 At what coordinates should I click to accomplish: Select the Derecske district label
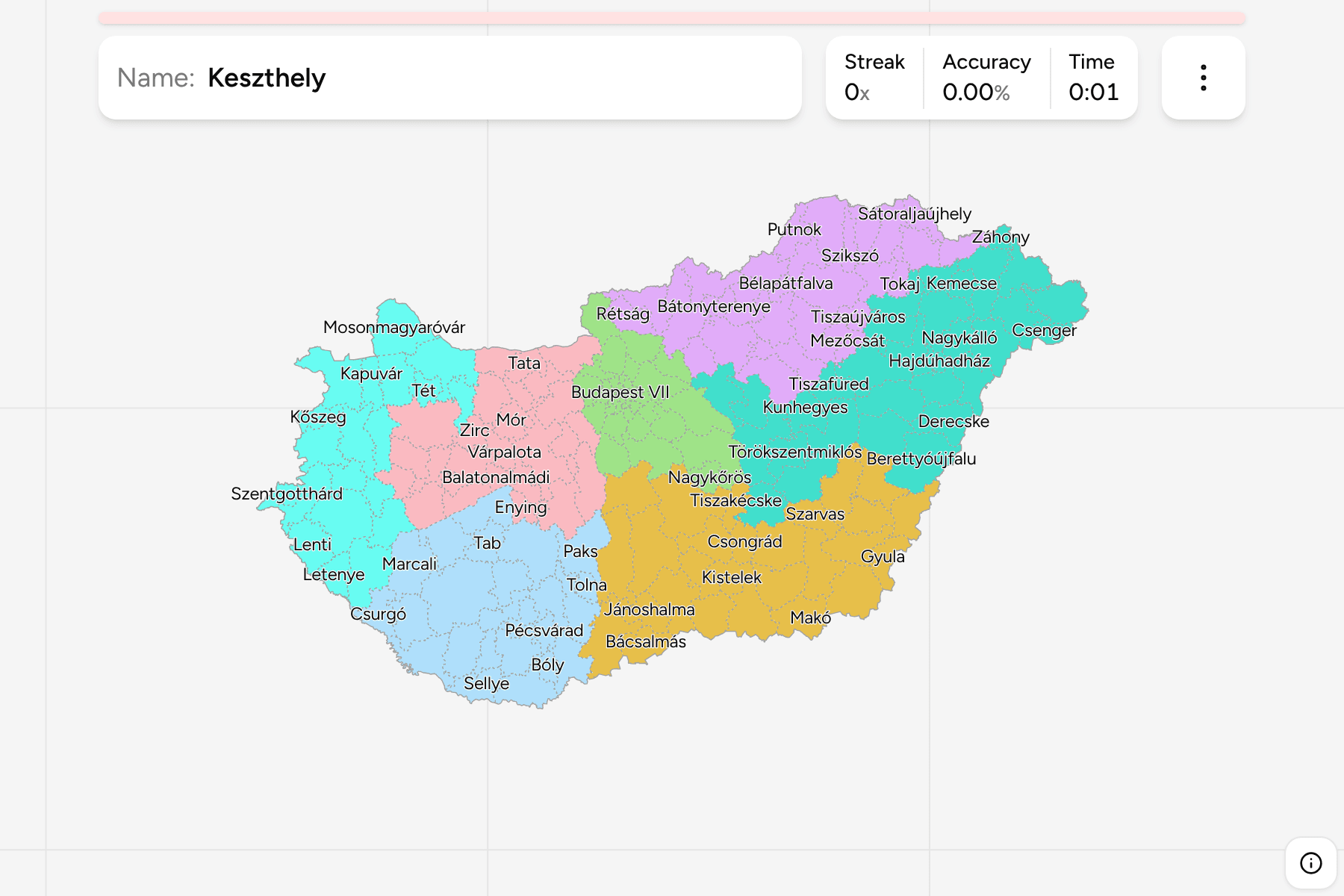pyautogui.click(x=953, y=421)
